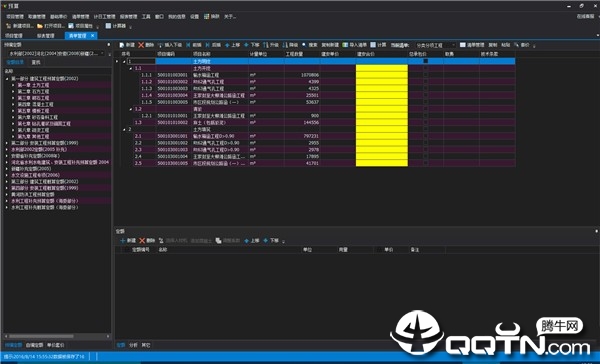Open the 计算器 calculator tool
Image resolution: width=600 pixels, height=364 pixels.
(116, 26)
